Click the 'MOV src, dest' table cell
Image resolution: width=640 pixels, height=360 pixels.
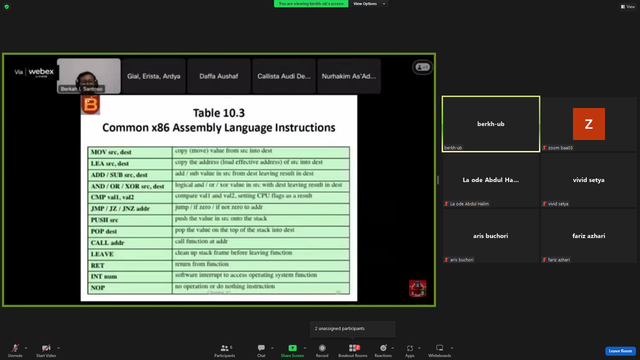click(130, 152)
